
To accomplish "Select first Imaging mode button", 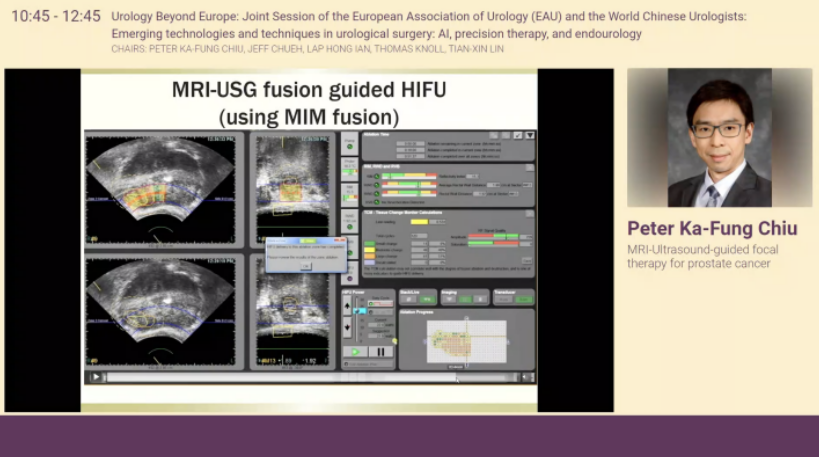I will [449, 299].
